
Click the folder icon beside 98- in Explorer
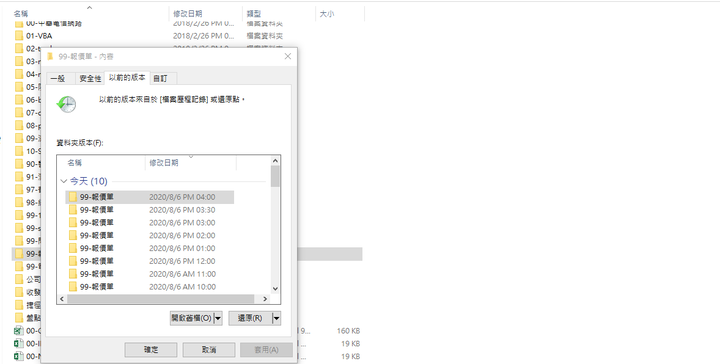click(x=19, y=202)
